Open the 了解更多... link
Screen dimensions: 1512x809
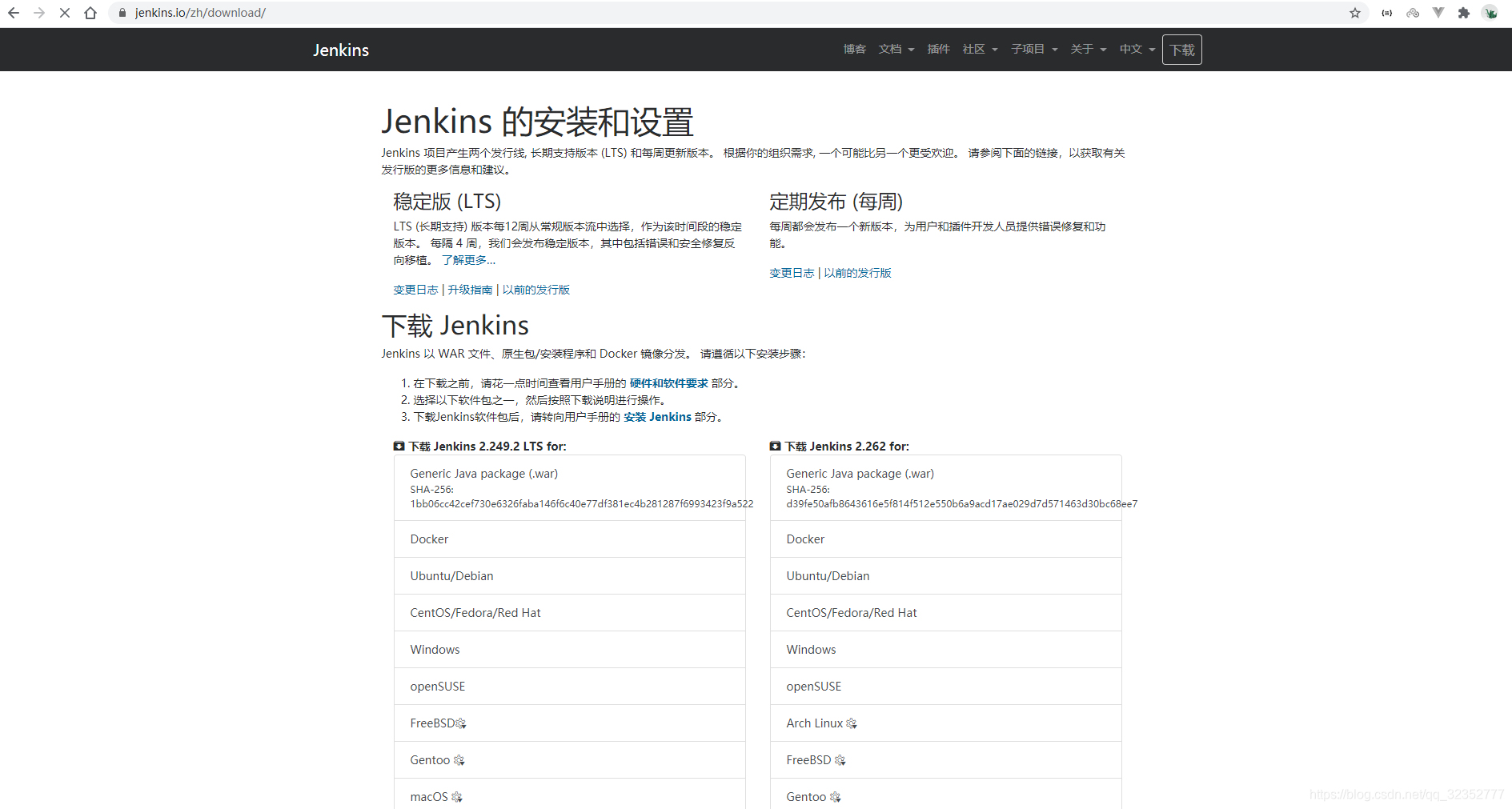click(468, 260)
